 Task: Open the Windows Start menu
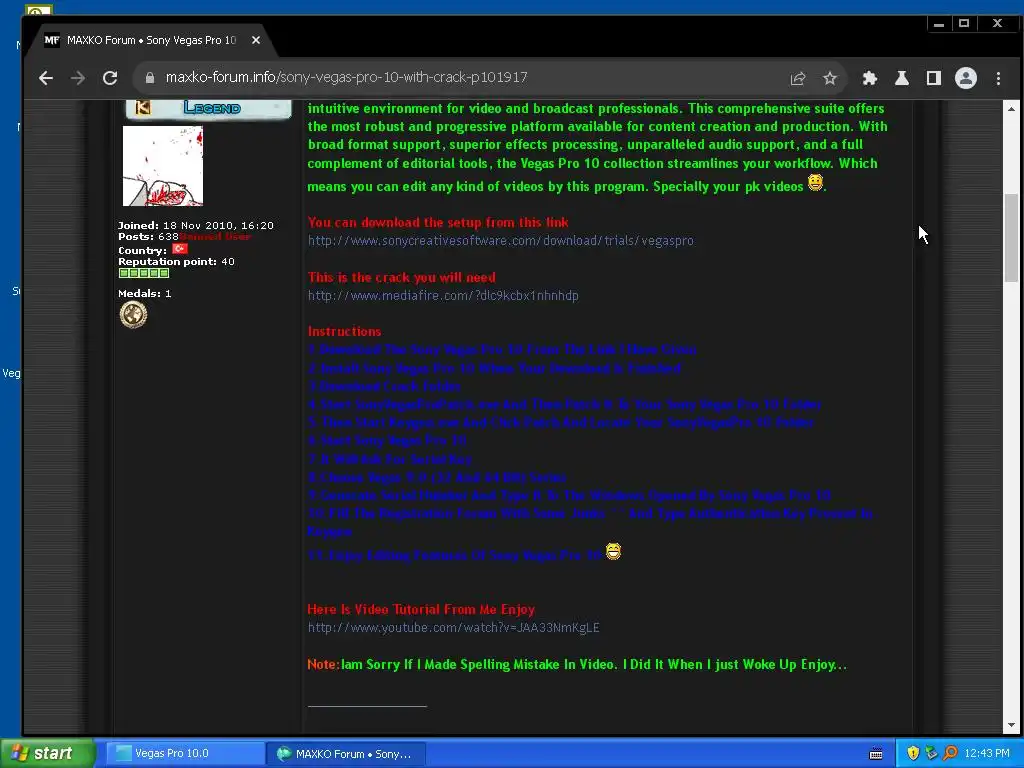47,753
